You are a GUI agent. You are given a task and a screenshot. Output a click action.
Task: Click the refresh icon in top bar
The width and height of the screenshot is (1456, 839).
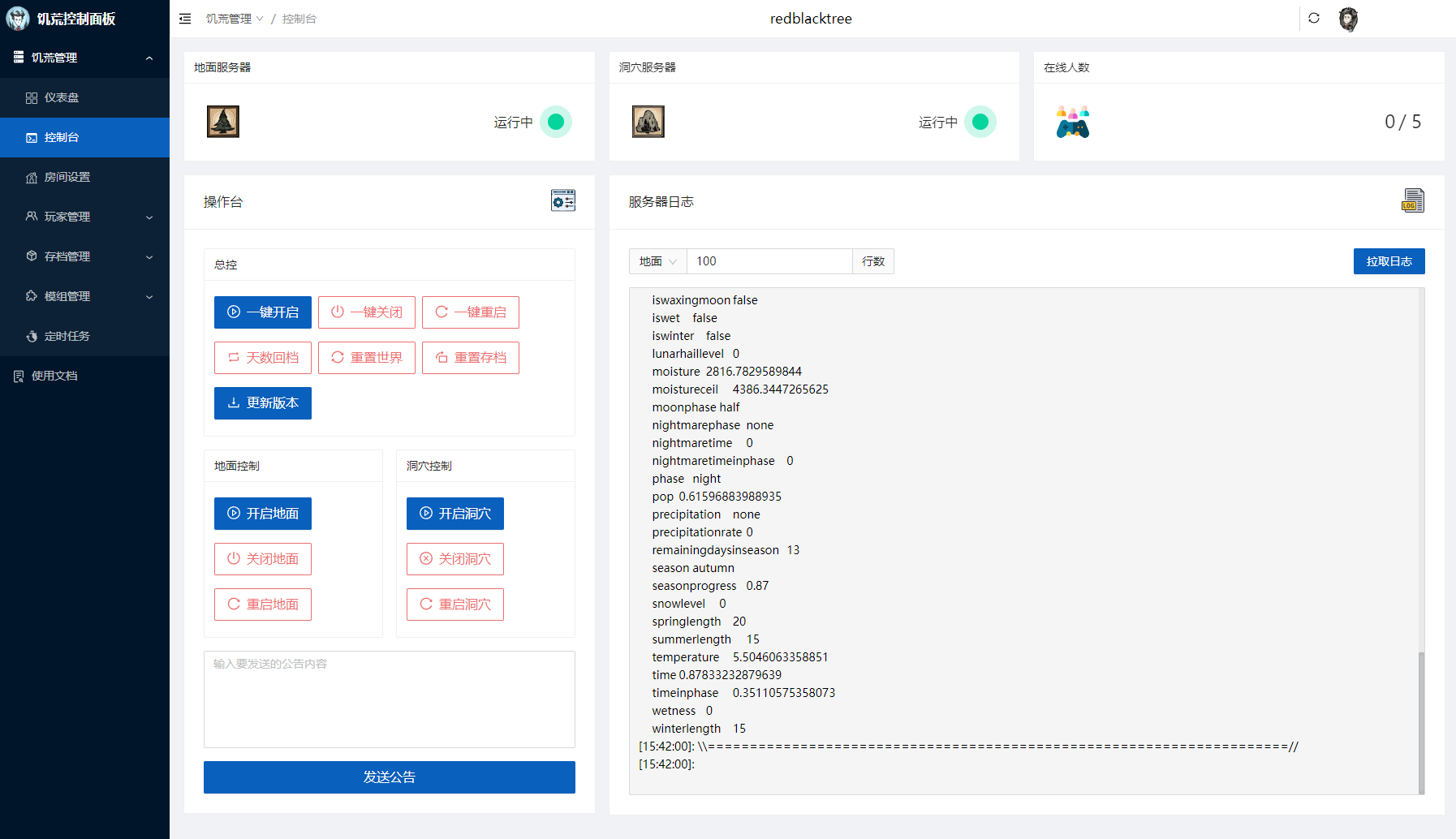click(1314, 19)
